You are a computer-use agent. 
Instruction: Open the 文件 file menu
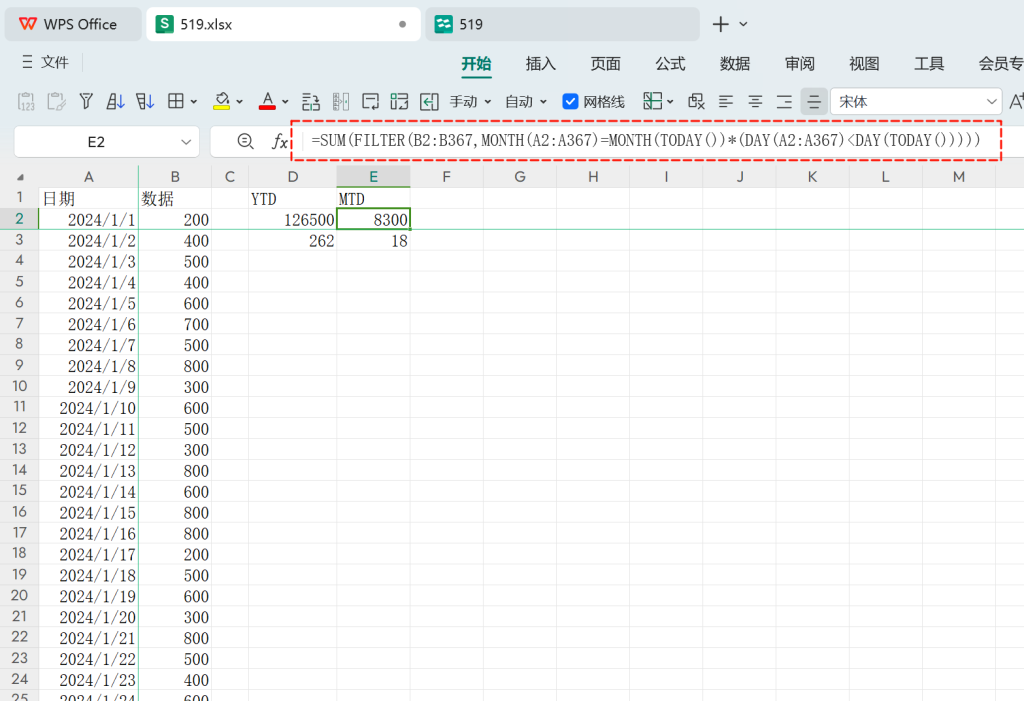(45, 62)
